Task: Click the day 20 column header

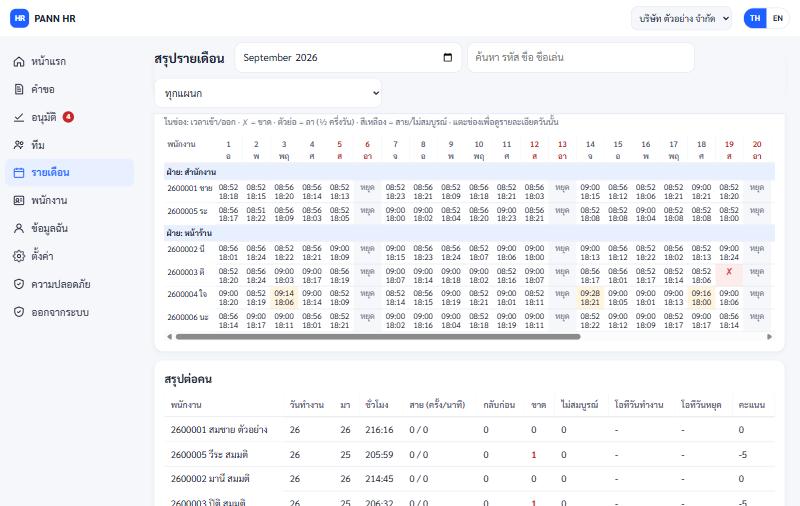Action: 757,150
